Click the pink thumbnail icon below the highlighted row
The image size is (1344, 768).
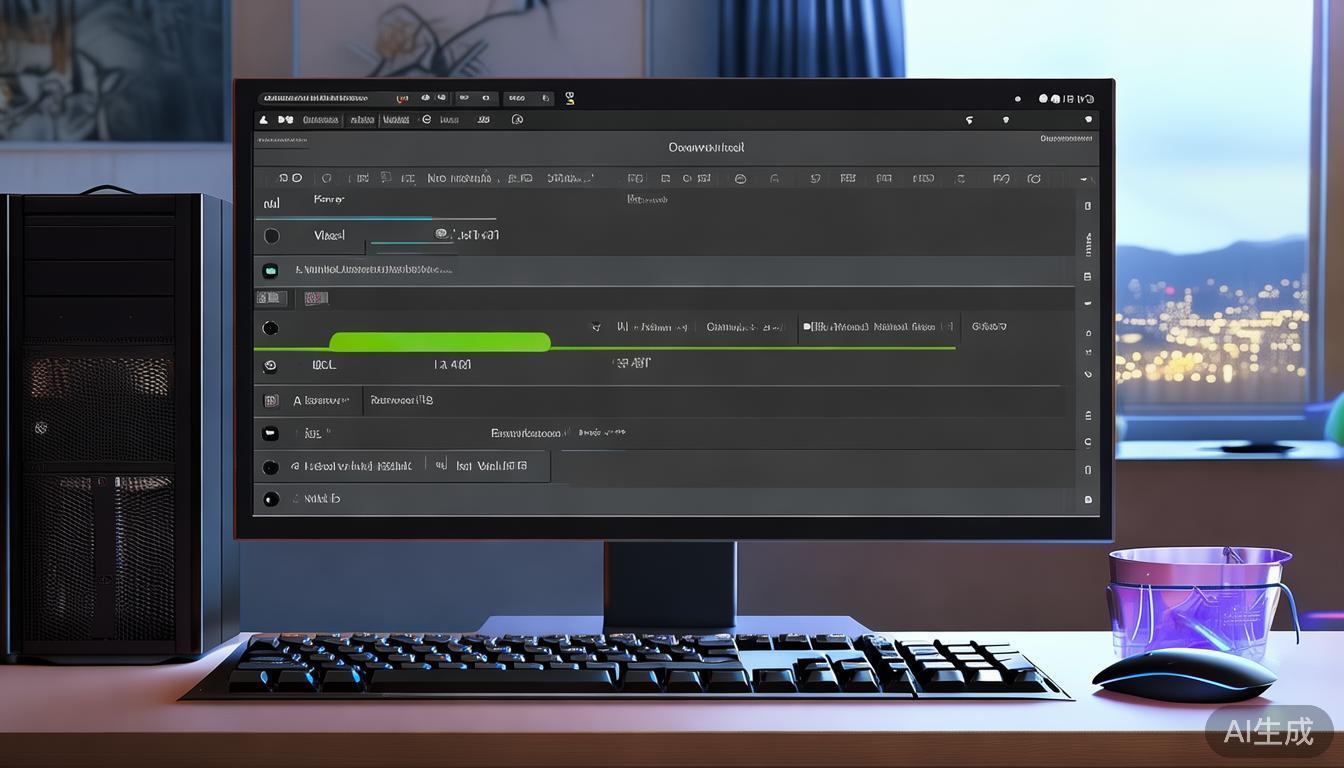point(316,298)
